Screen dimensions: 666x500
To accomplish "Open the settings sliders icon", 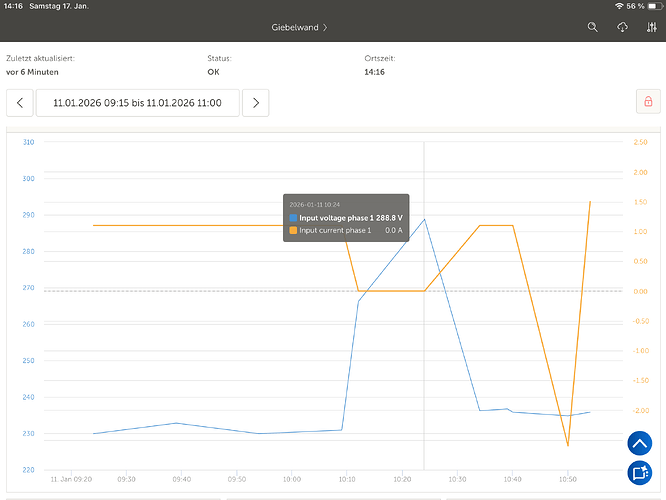I will tap(650, 28).
